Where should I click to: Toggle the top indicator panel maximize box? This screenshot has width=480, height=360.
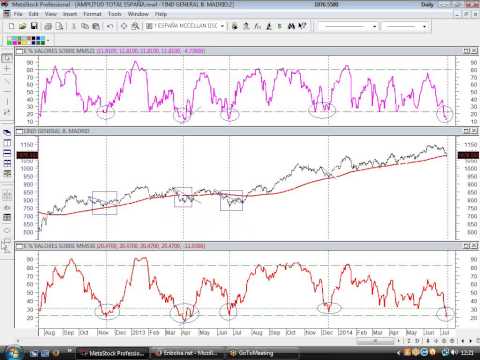click(467, 51)
